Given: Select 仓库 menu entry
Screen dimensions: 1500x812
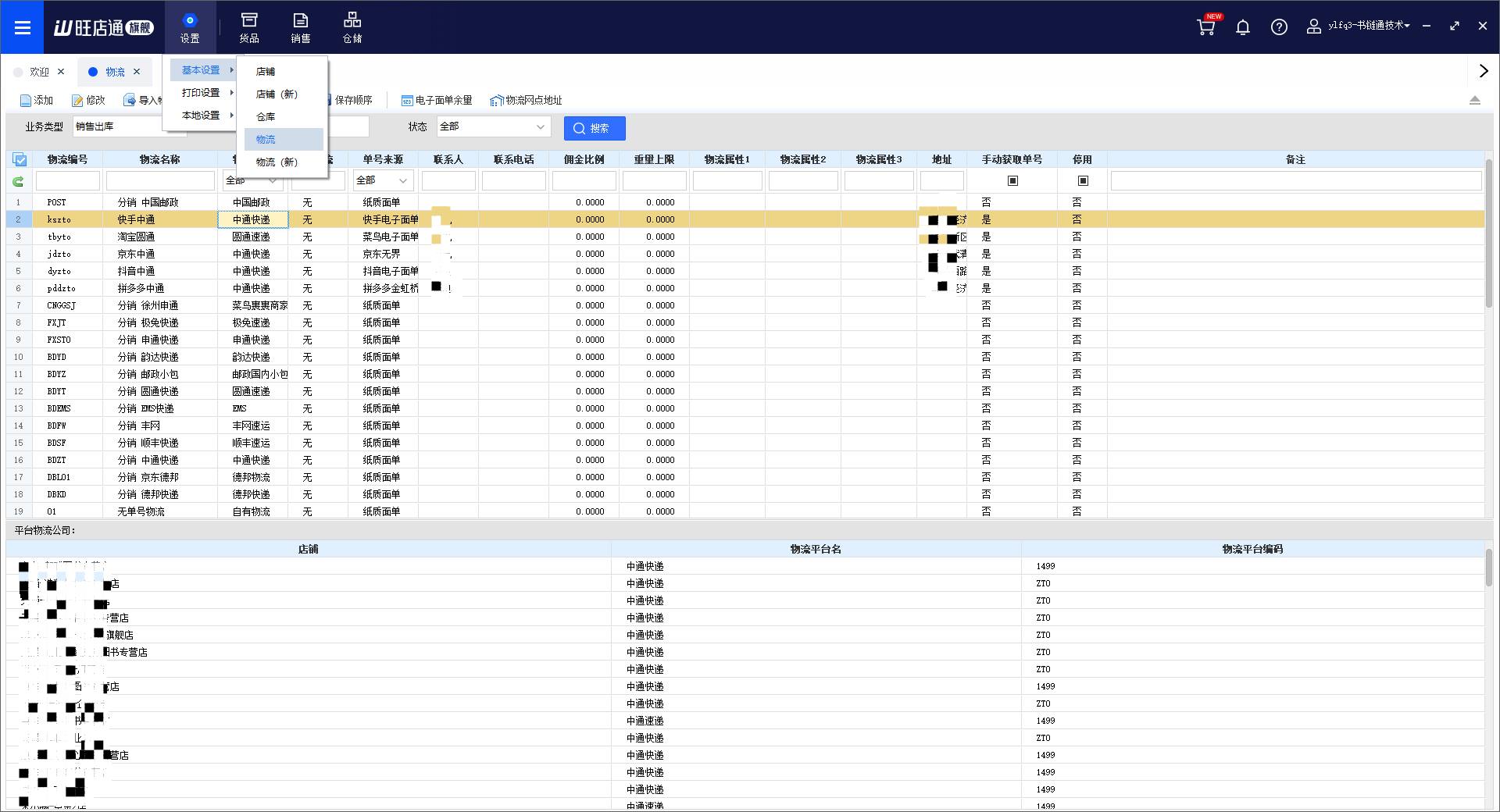Looking at the screenshot, I should click(284, 116).
